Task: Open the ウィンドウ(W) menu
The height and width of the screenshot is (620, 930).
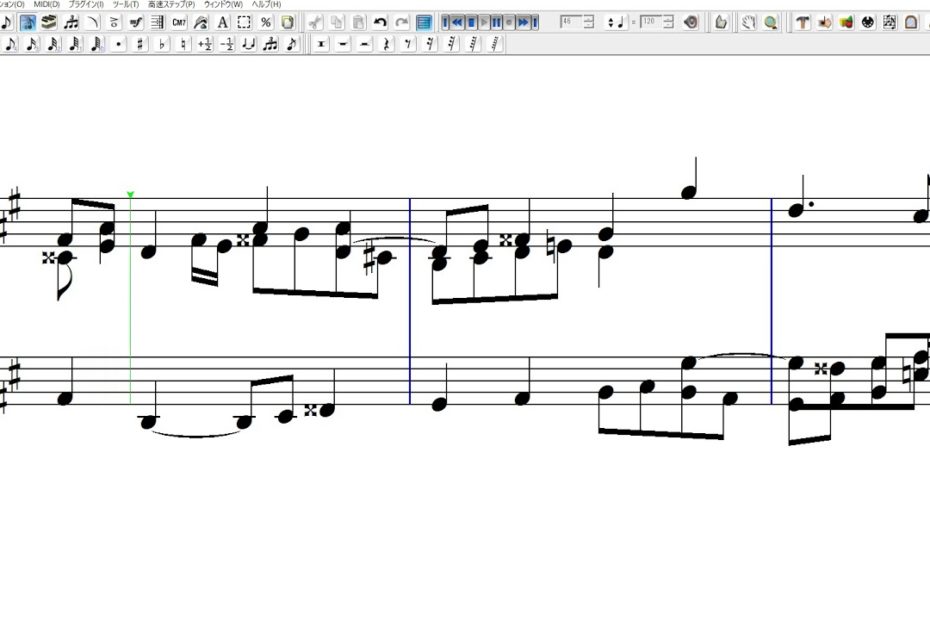Action: pyautogui.click(x=223, y=4)
